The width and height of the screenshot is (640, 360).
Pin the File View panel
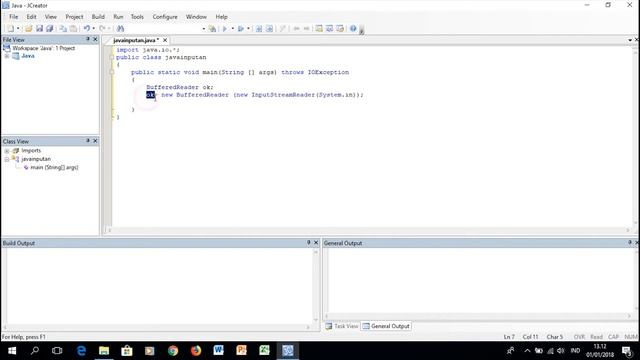[x=87, y=39]
